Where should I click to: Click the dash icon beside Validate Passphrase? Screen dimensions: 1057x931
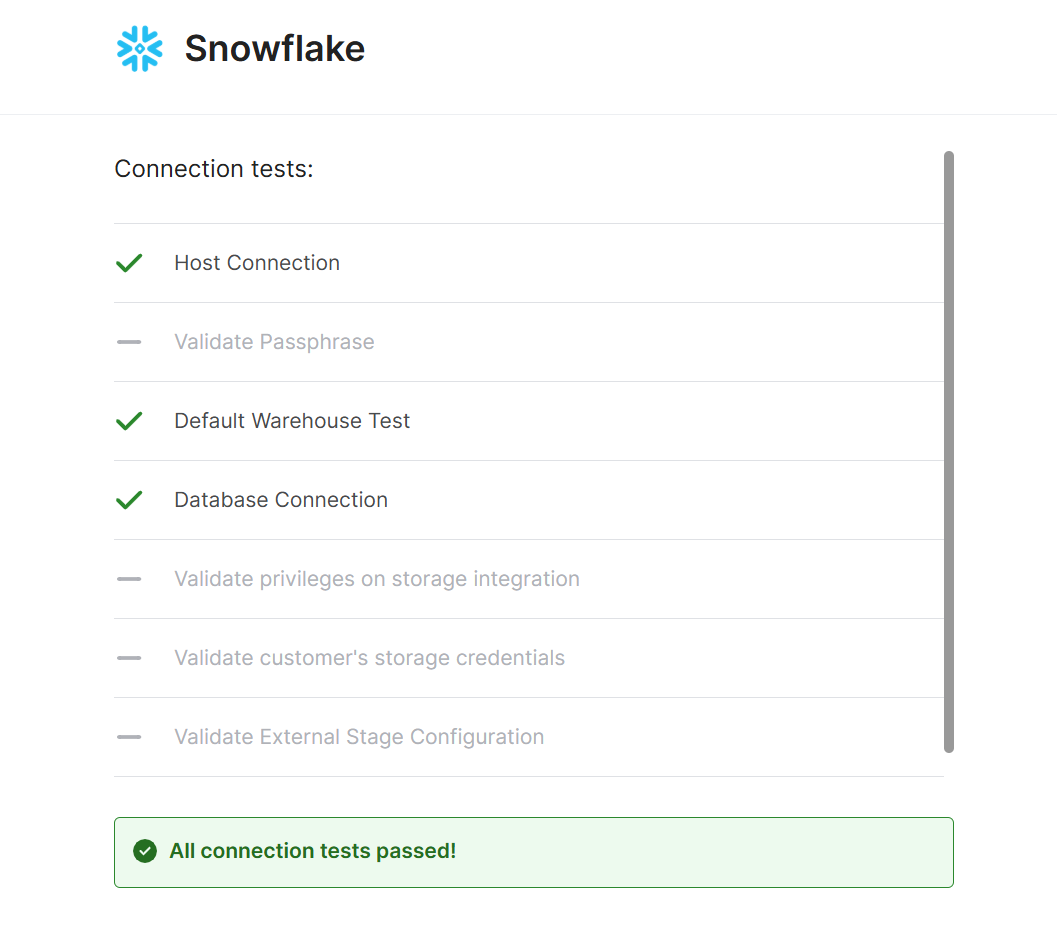pos(129,342)
